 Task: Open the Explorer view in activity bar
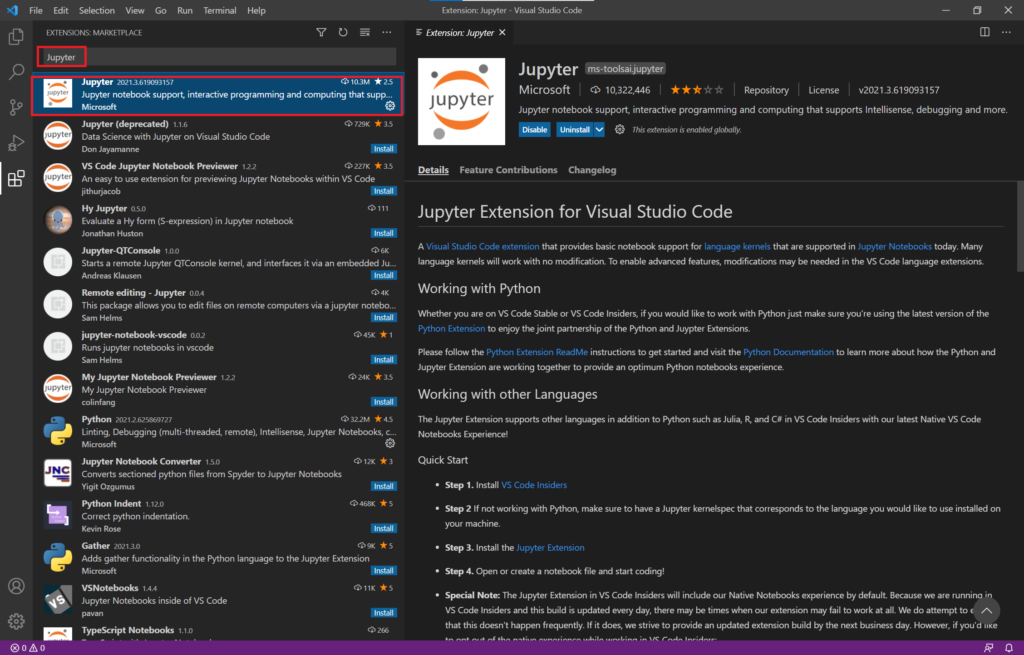16,37
